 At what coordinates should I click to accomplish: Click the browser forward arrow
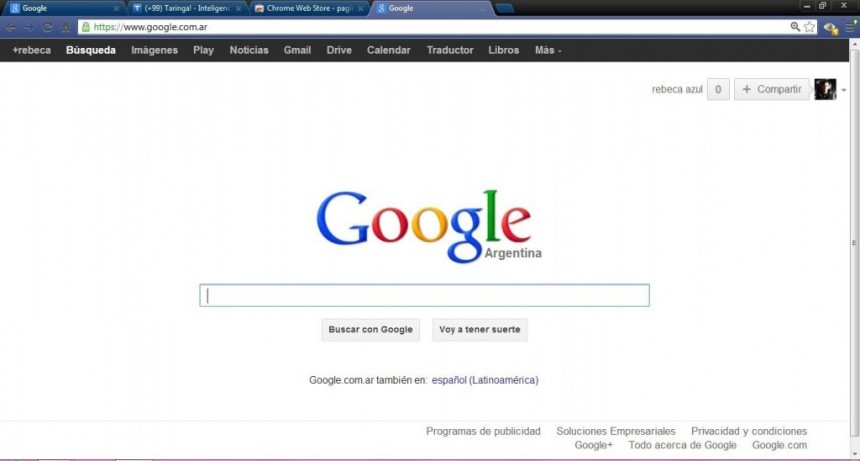coord(29,27)
